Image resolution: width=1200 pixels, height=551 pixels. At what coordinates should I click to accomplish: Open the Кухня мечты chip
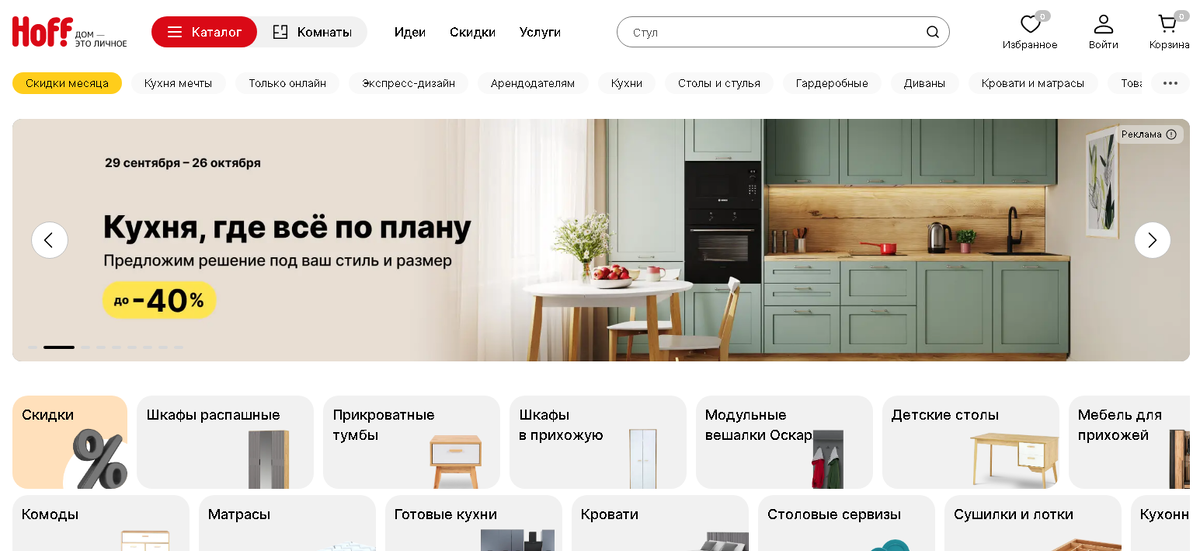(x=178, y=83)
